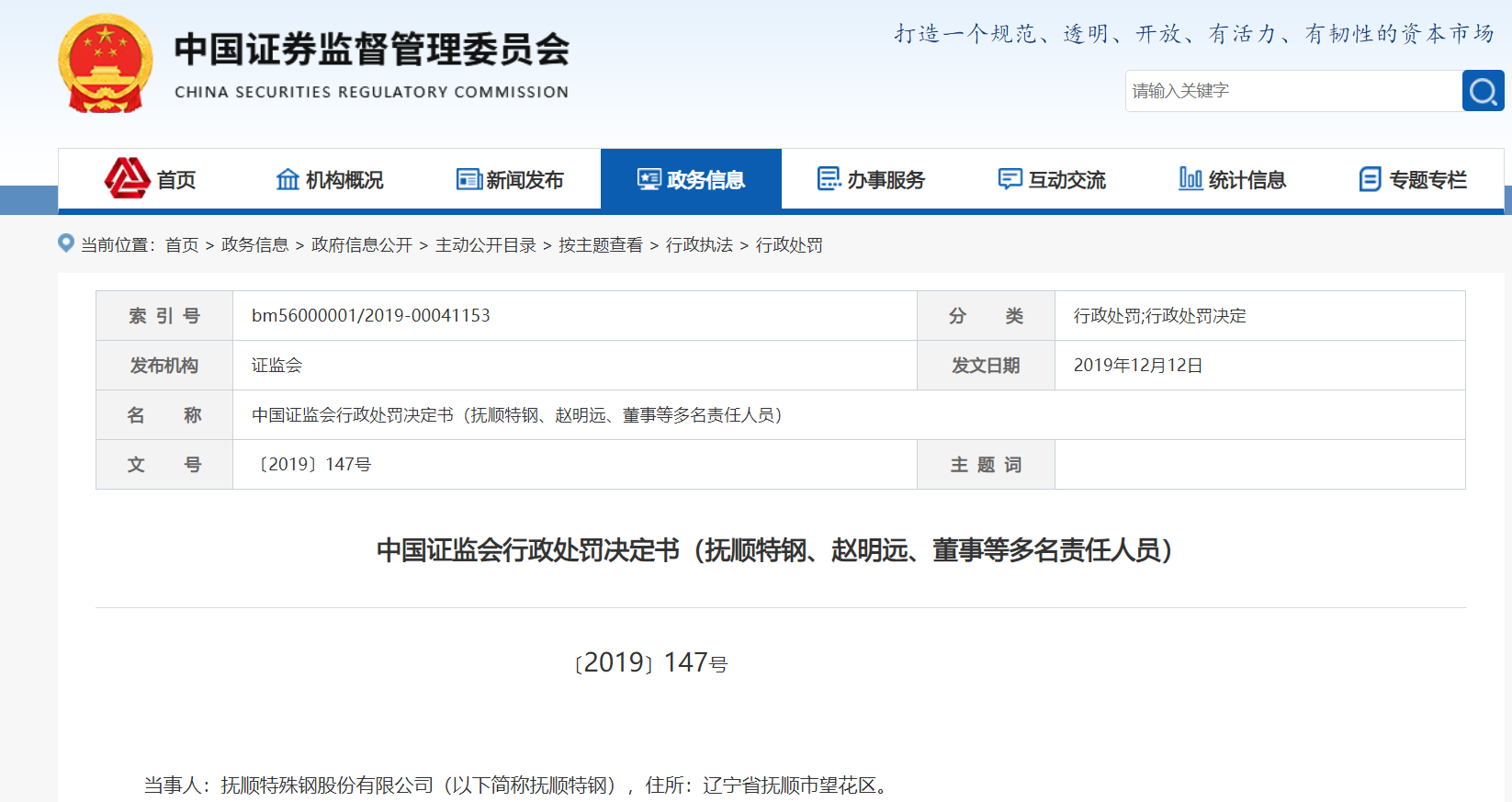Open the 首页 navigation tab
The height and width of the screenshot is (802, 1512).
coord(149,179)
